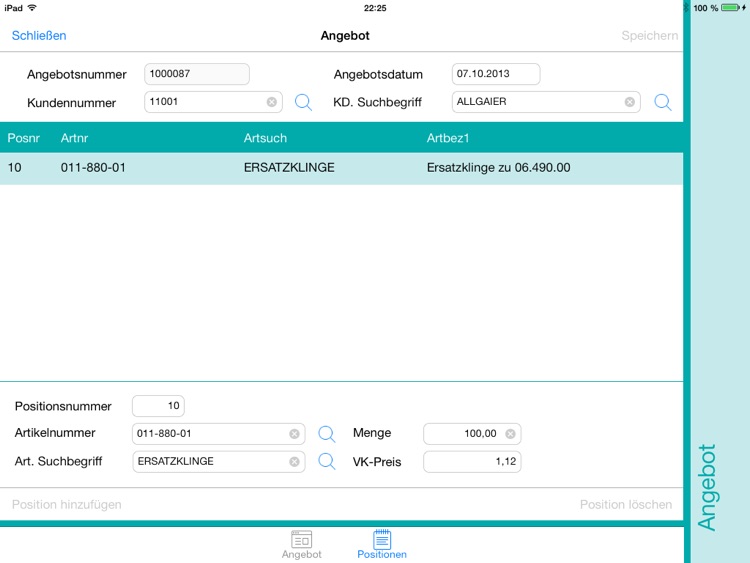
Task: Tap the Artbez1 column header
Action: point(448,138)
